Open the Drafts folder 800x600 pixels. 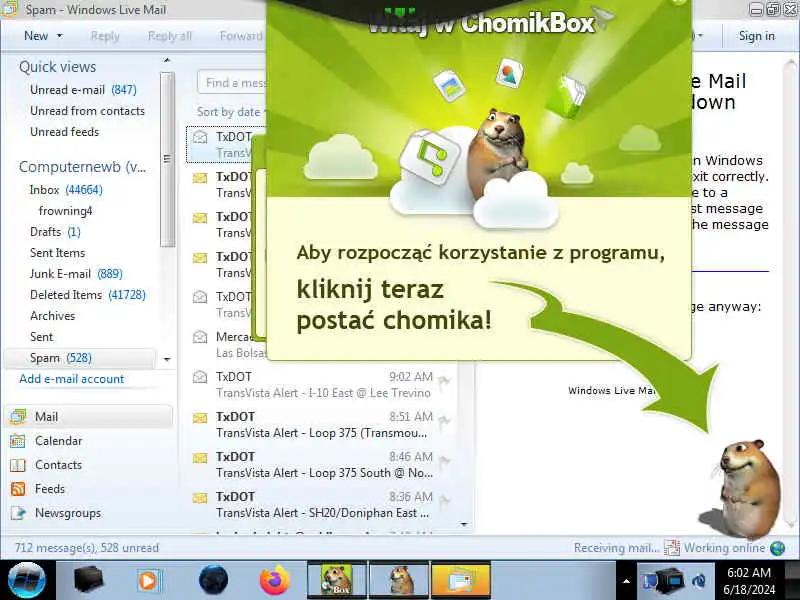point(55,232)
